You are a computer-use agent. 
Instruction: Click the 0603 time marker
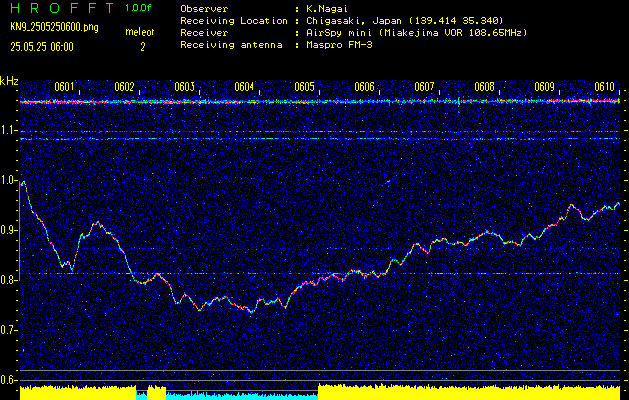185,87
